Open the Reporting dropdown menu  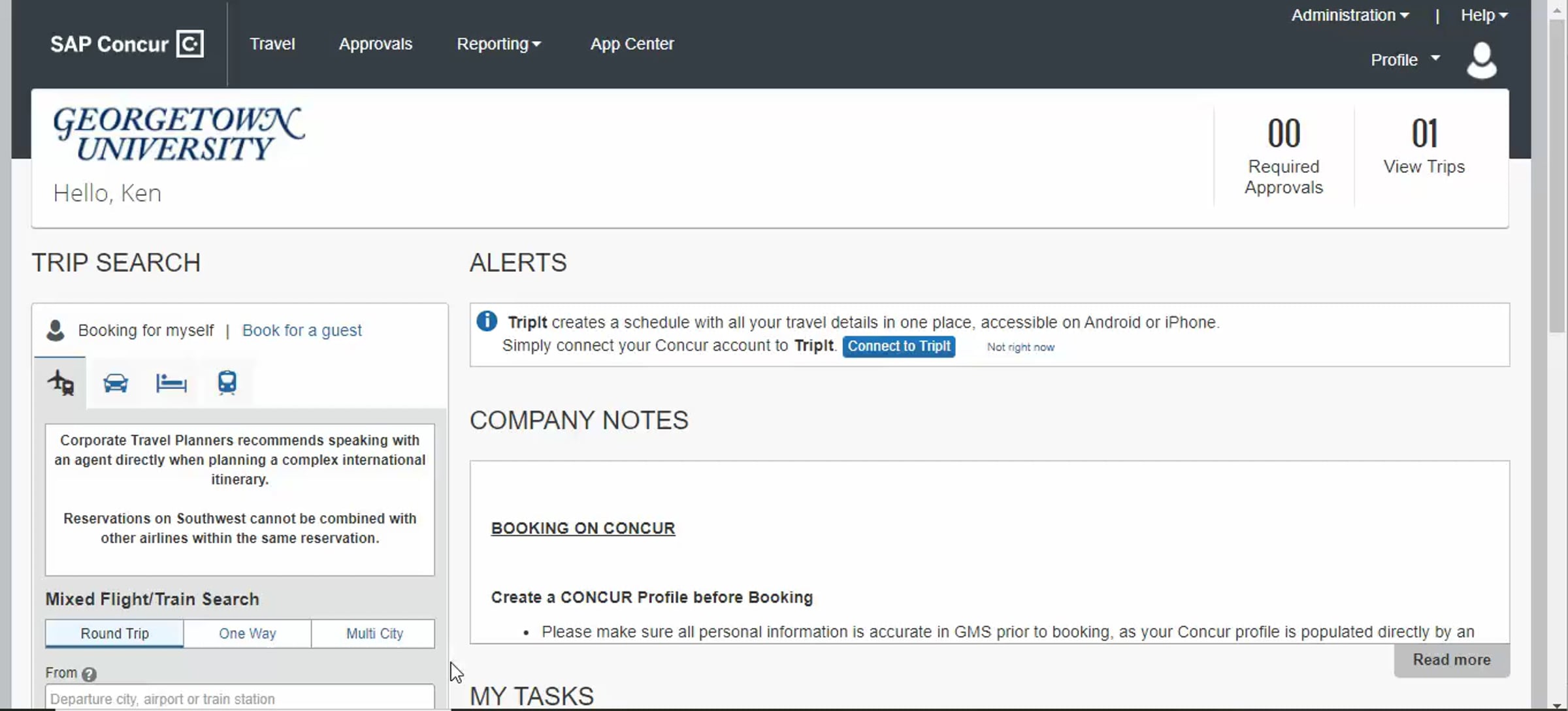coord(498,44)
